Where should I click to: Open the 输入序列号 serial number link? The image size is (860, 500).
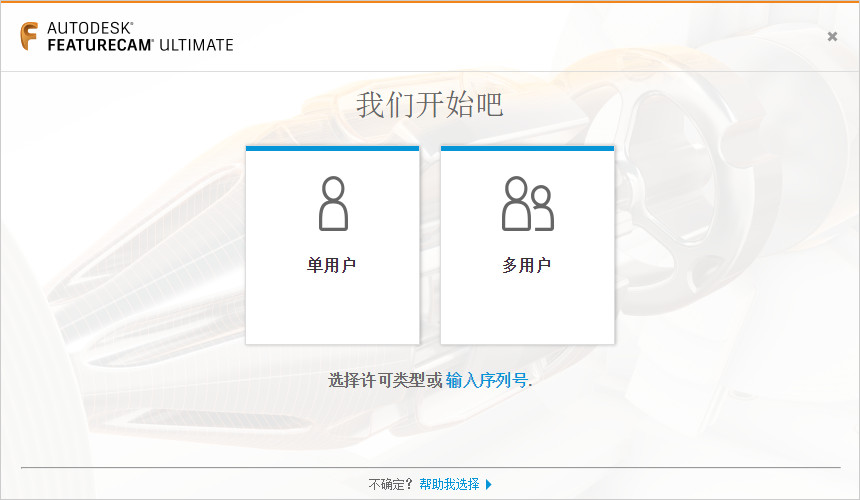pyautogui.click(x=486, y=380)
